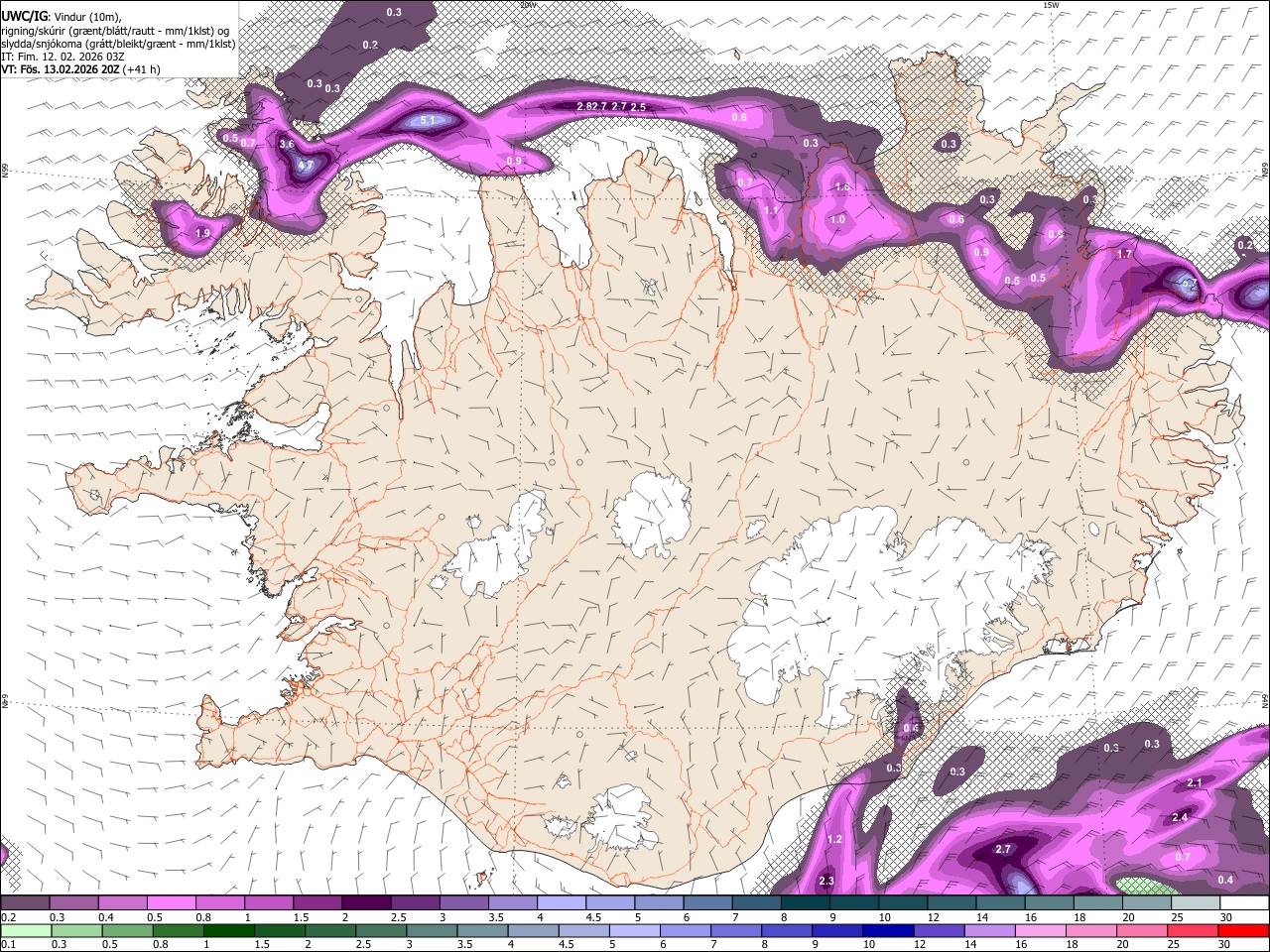The width and height of the screenshot is (1270, 952).
Task: Click the 3.6 snowfall value on map
Action: [287, 145]
